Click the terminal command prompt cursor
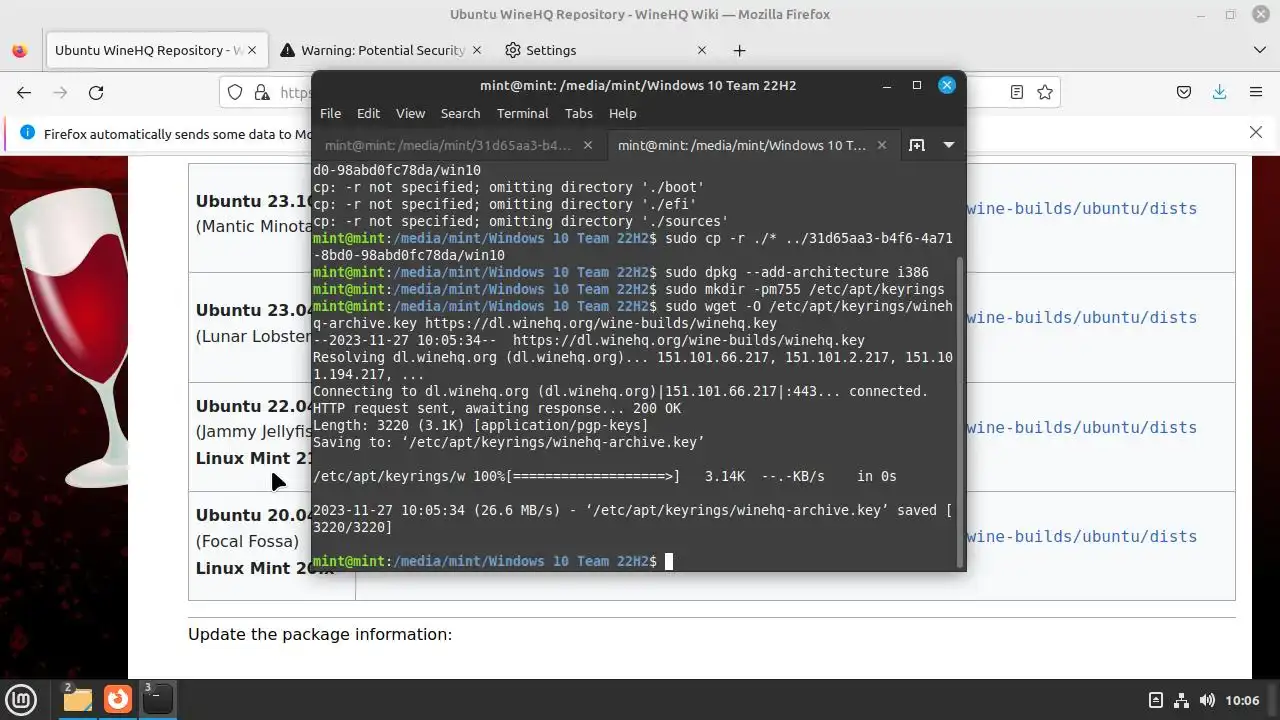The height and width of the screenshot is (720, 1280). click(669, 561)
